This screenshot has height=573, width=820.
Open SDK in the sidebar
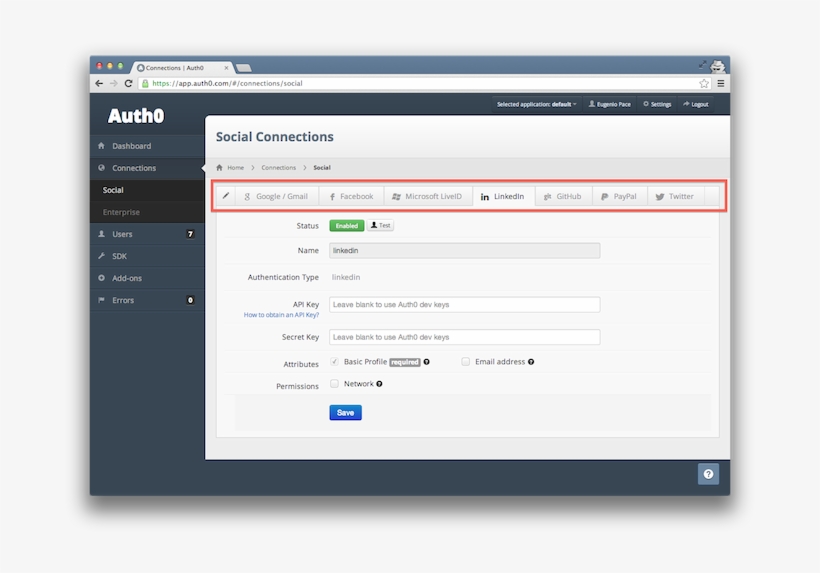147,256
